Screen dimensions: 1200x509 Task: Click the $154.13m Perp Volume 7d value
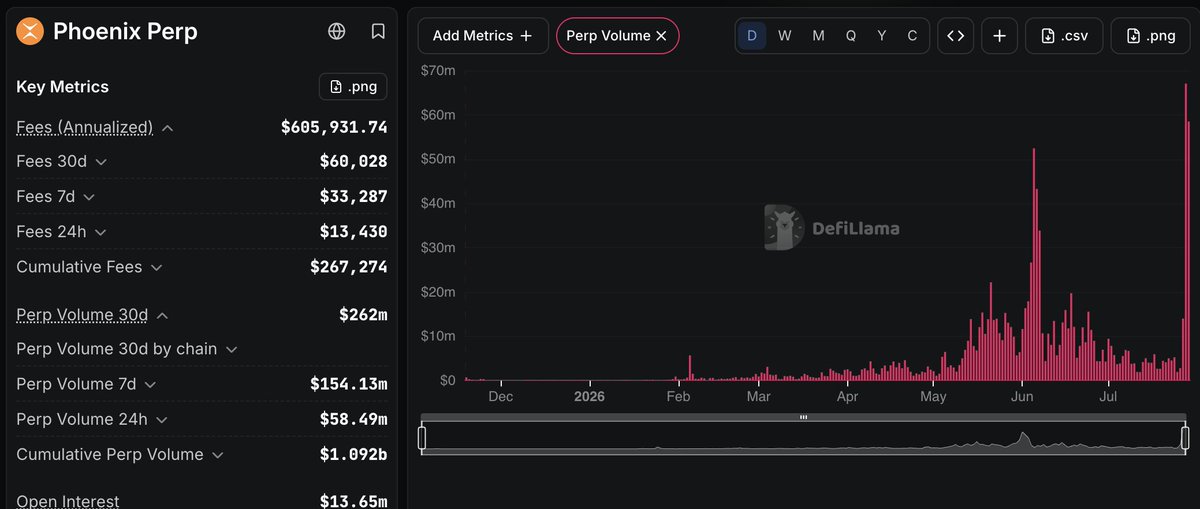point(349,385)
